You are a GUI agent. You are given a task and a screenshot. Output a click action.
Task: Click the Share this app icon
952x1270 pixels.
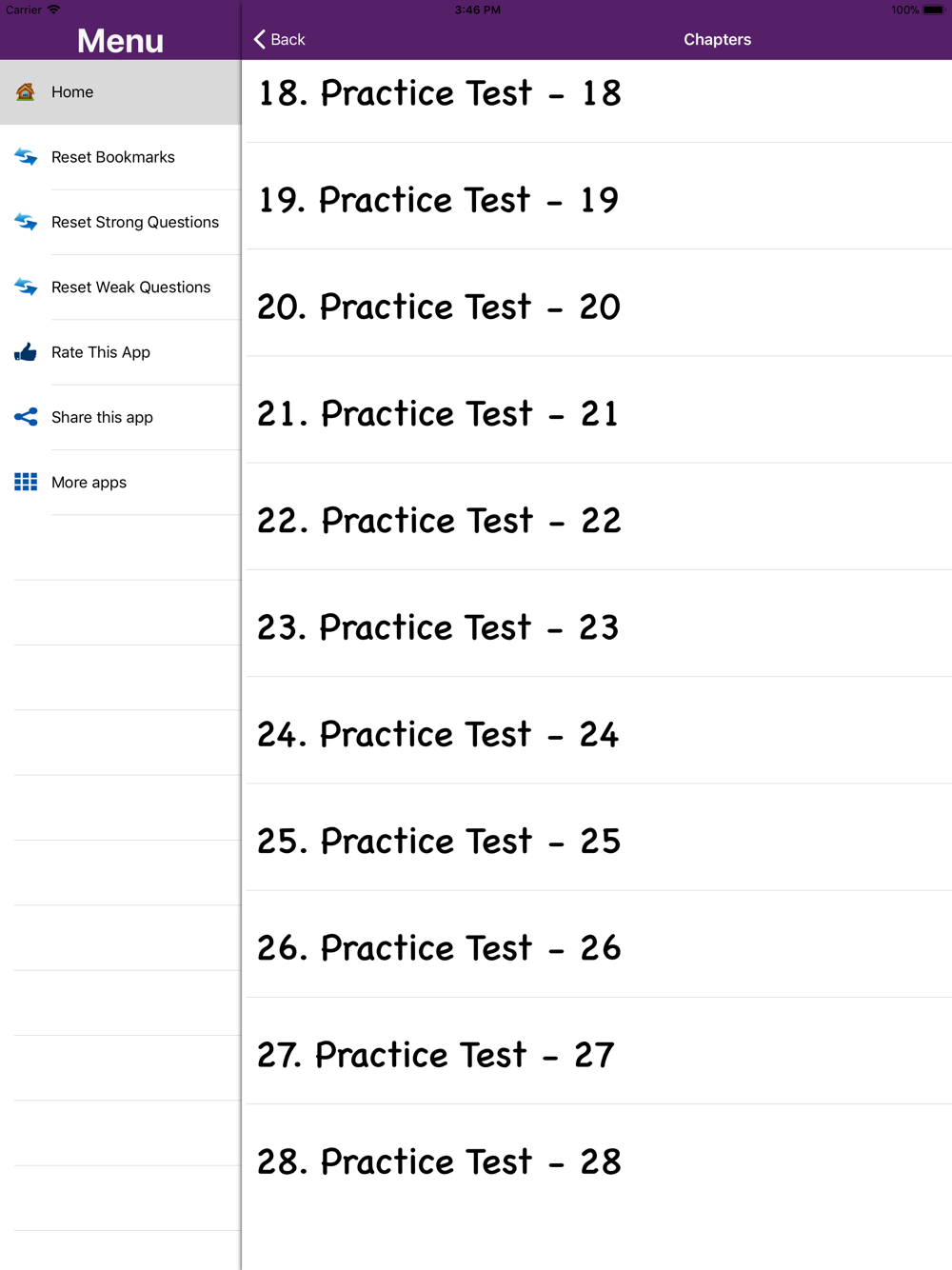click(x=26, y=417)
